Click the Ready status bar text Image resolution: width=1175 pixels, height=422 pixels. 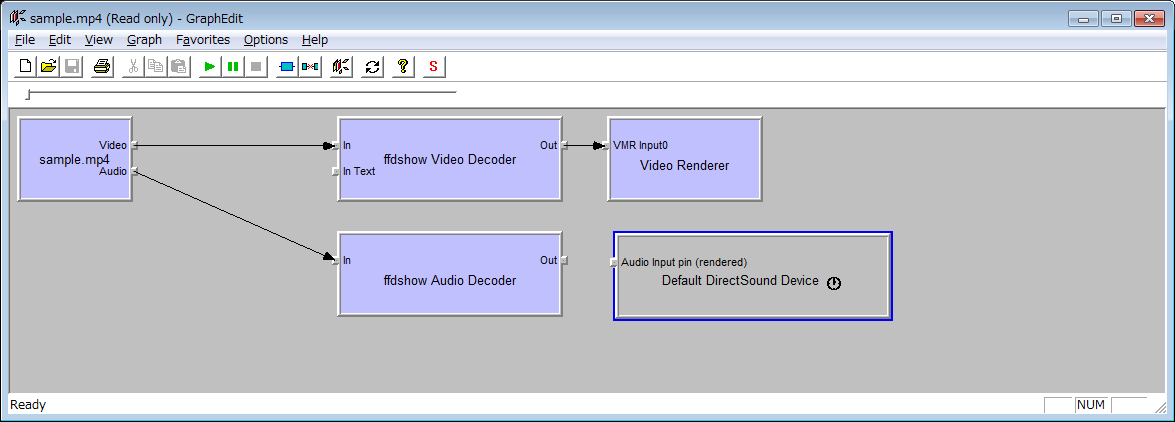(28, 405)
